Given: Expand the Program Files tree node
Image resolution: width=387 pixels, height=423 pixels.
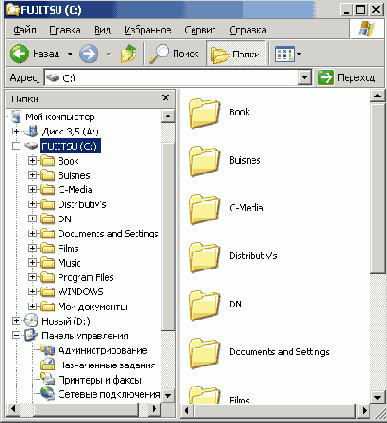Looking at the screenshot, I should pos(32,277).
